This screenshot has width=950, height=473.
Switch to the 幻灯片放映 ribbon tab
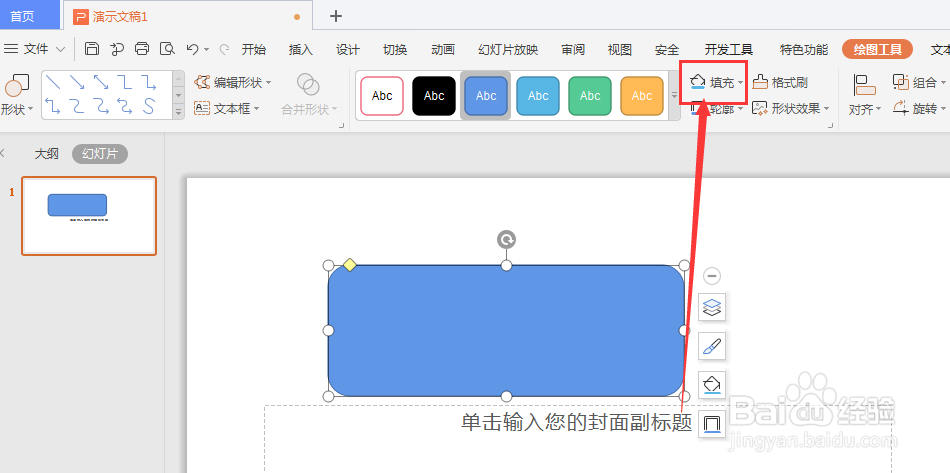point(508,50)
